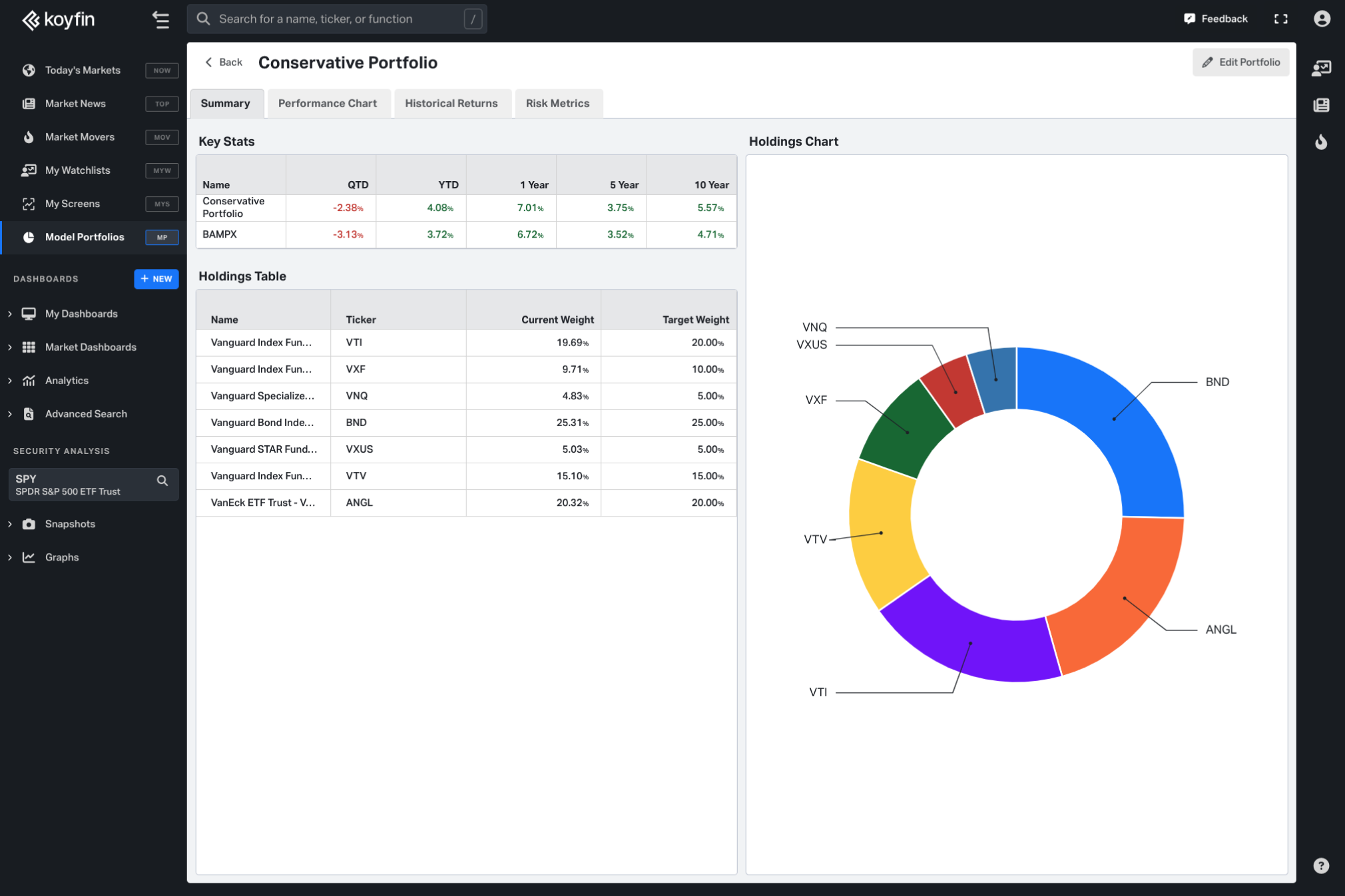The height and width of the screenshot is (896, 1345).
Task: Click the Market News newspaper icon
Action: [x=29, y=103]
